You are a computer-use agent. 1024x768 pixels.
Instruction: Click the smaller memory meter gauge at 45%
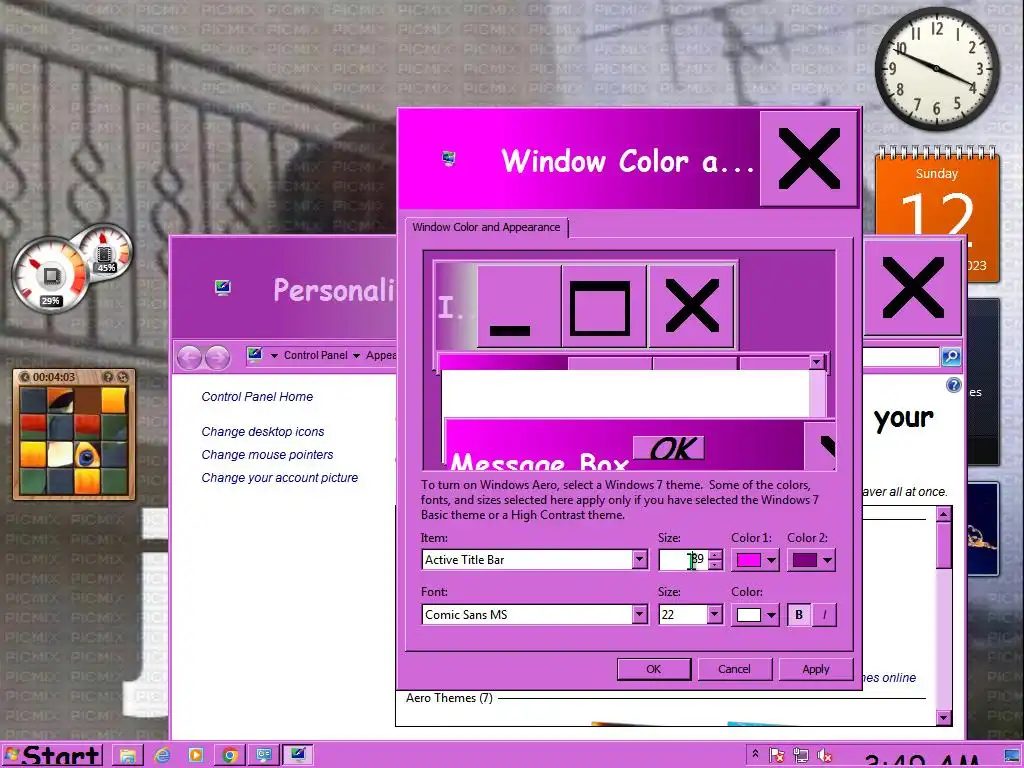104,251
